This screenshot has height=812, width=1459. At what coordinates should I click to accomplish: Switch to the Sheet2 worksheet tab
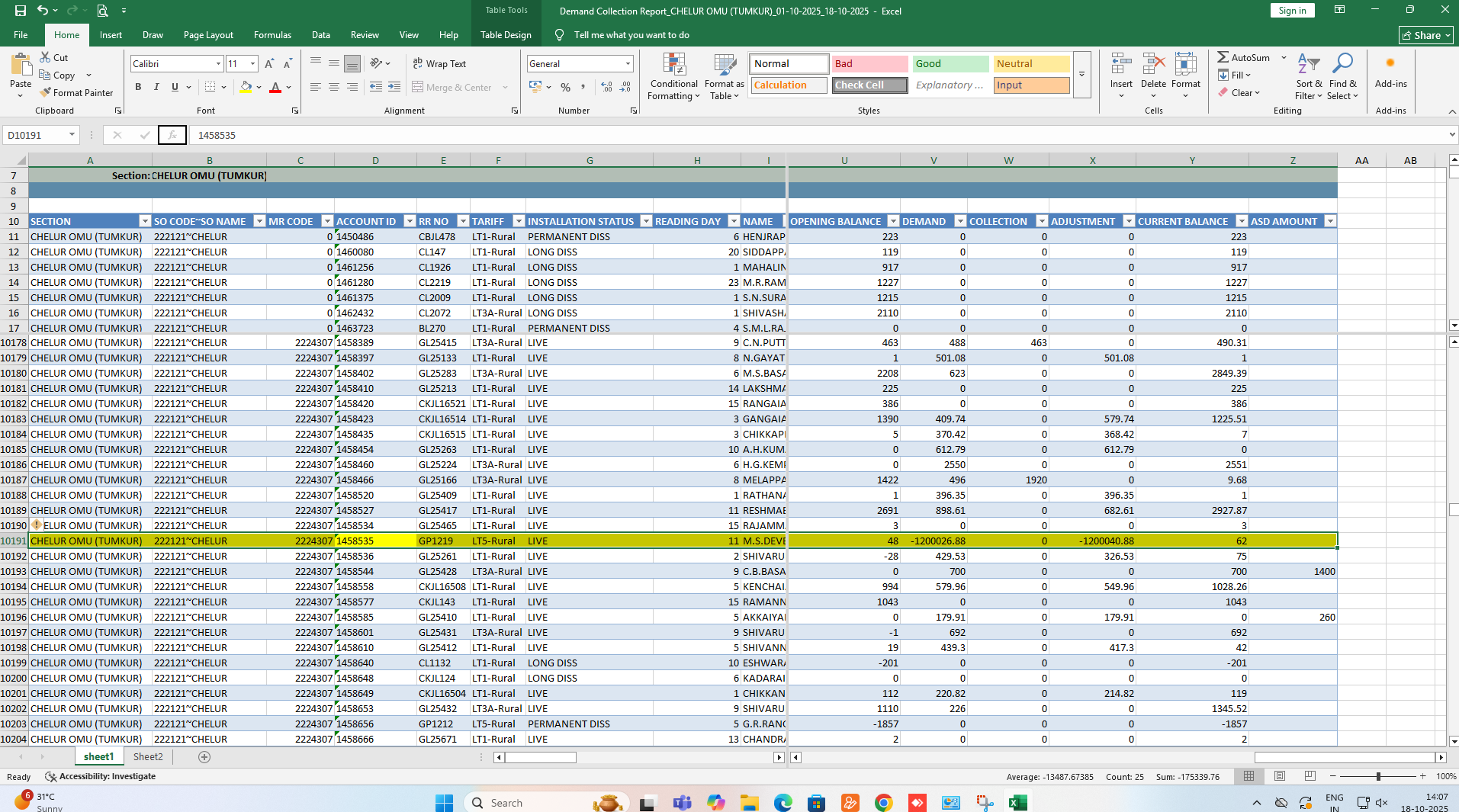(148, 756)
